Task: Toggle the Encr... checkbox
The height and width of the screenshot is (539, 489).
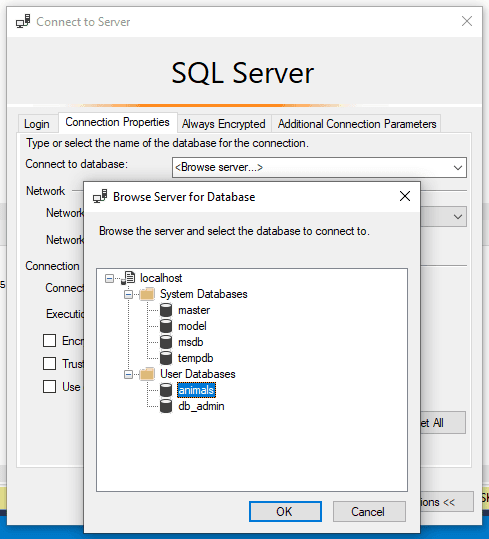Action: [x=49, y=341]
